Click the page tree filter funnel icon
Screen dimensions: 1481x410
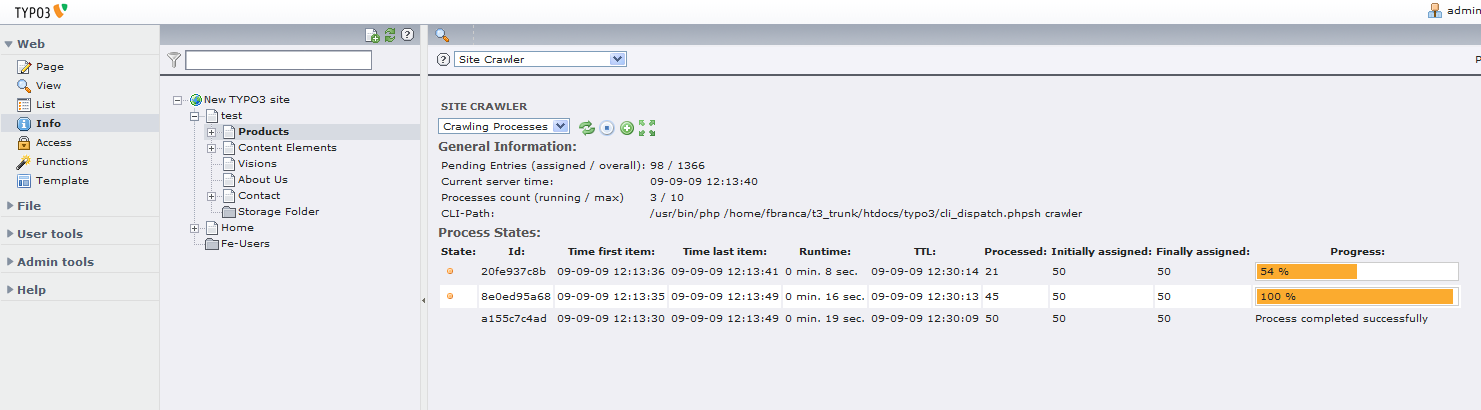174,60
